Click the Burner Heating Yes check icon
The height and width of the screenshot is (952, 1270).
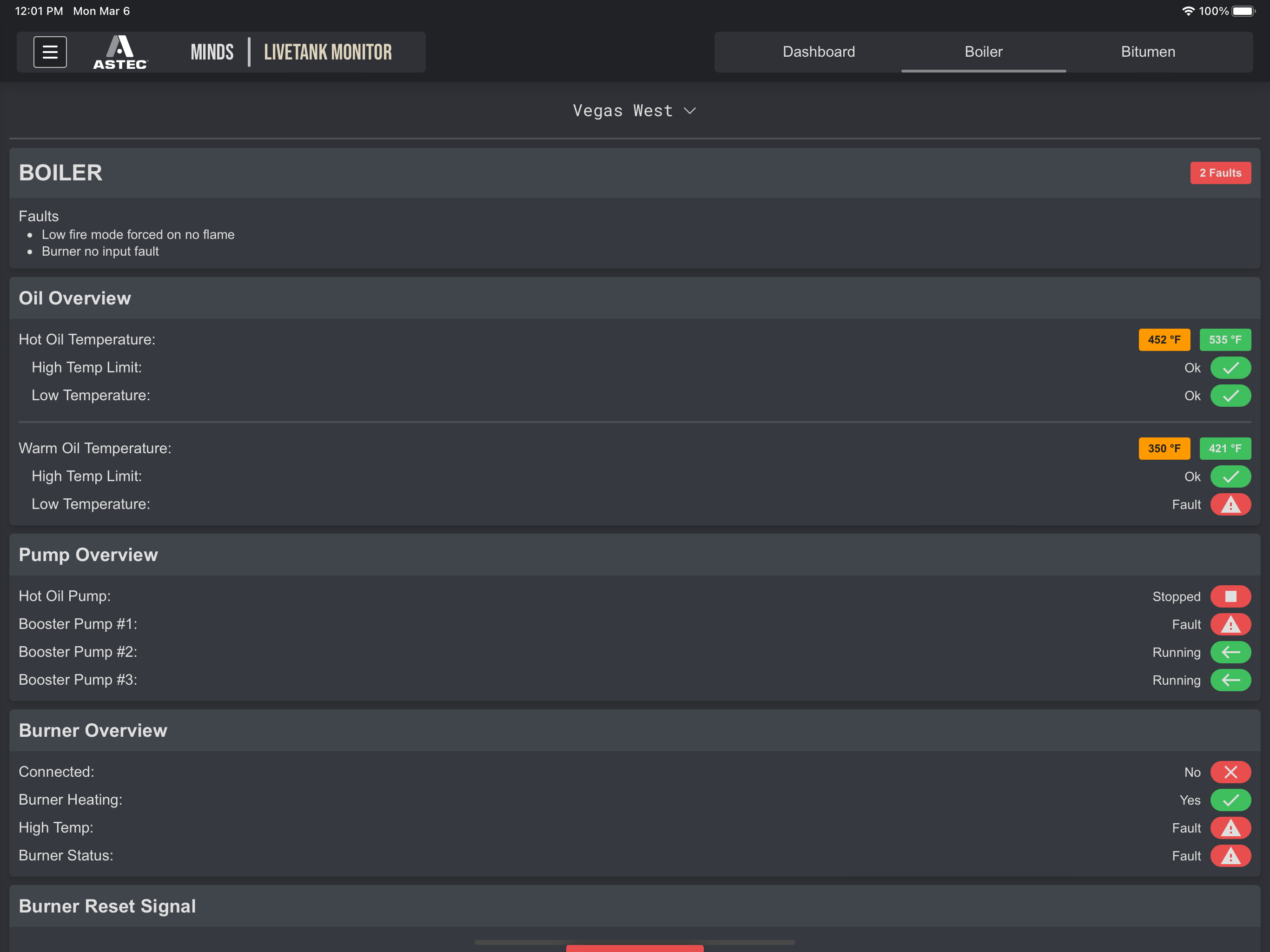(1230, 800)
